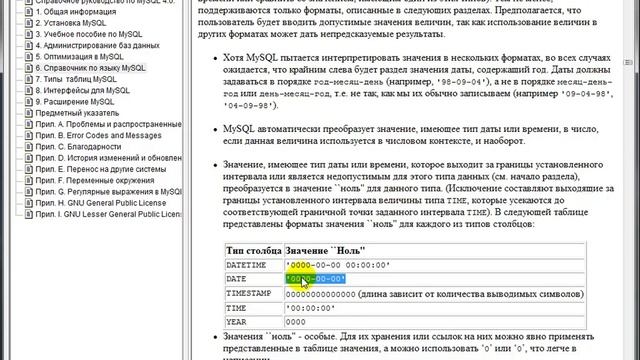Viewport: 640px width, 360px height.
Task: Open page icon beside 'Прил. B. Error Codes'
Action: pos(29,135)
